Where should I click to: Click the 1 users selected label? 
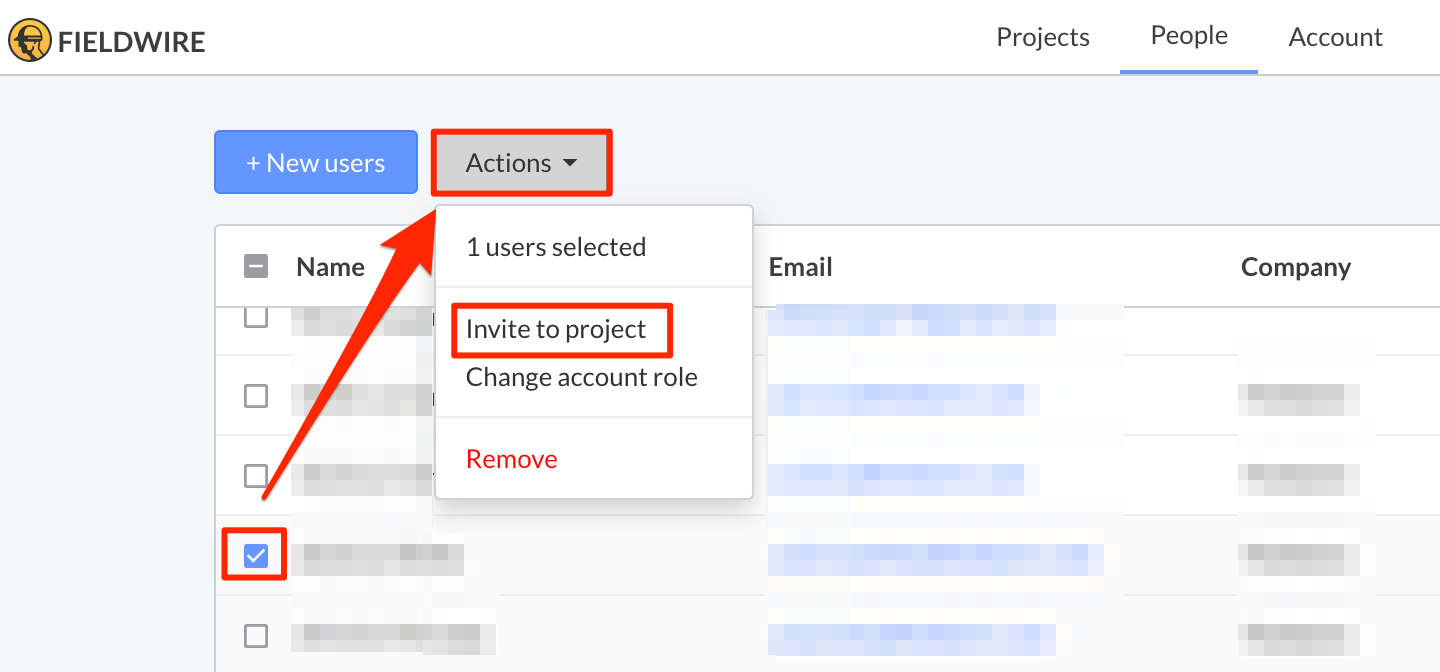(x=555, y=246)
